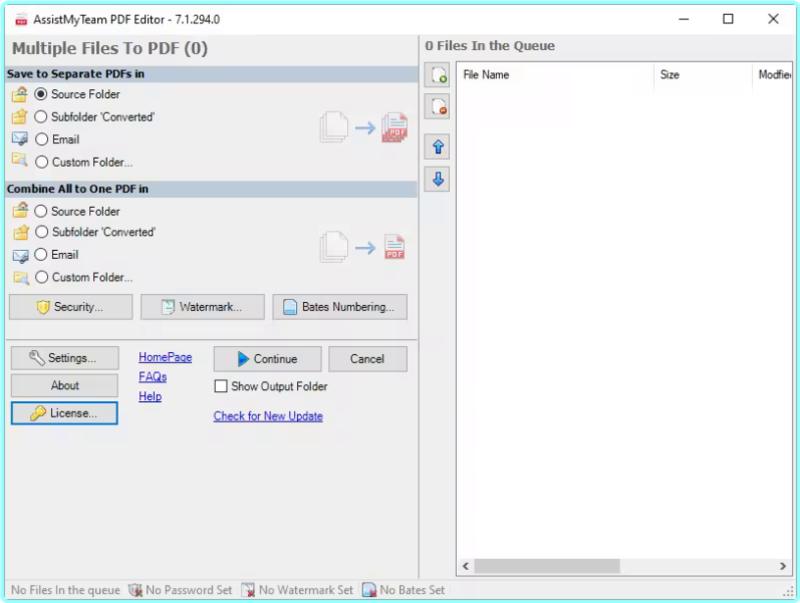
Task: Click the 'Multiple Files To PDF (0)' heading
Action: tap(110, 48)
